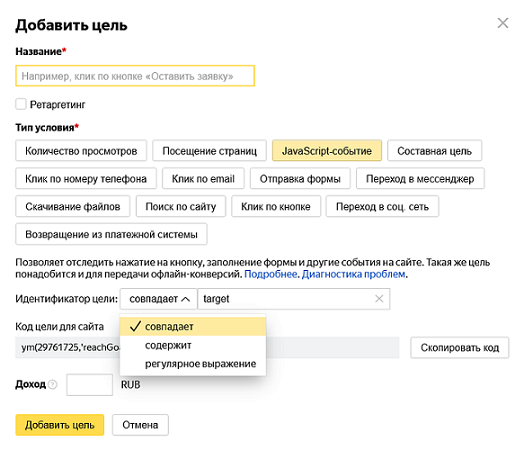Open the Диагностика проблем link

(x=354, y=274)
